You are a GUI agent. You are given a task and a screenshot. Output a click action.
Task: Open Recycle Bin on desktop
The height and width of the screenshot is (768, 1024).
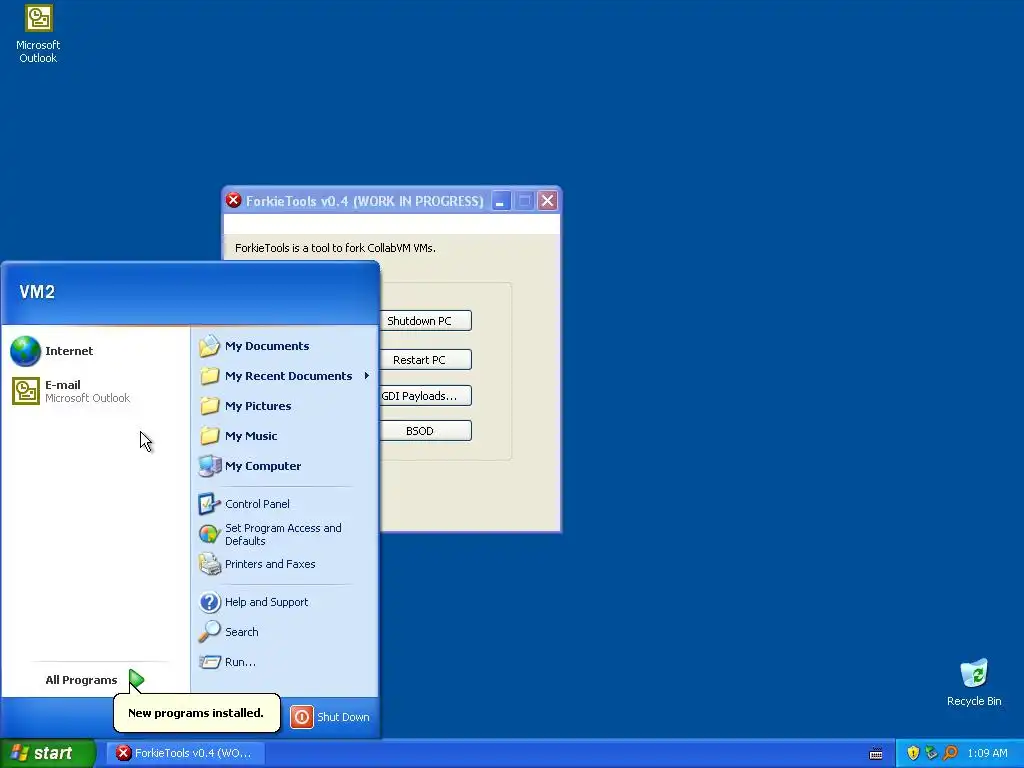coord(974,682)
